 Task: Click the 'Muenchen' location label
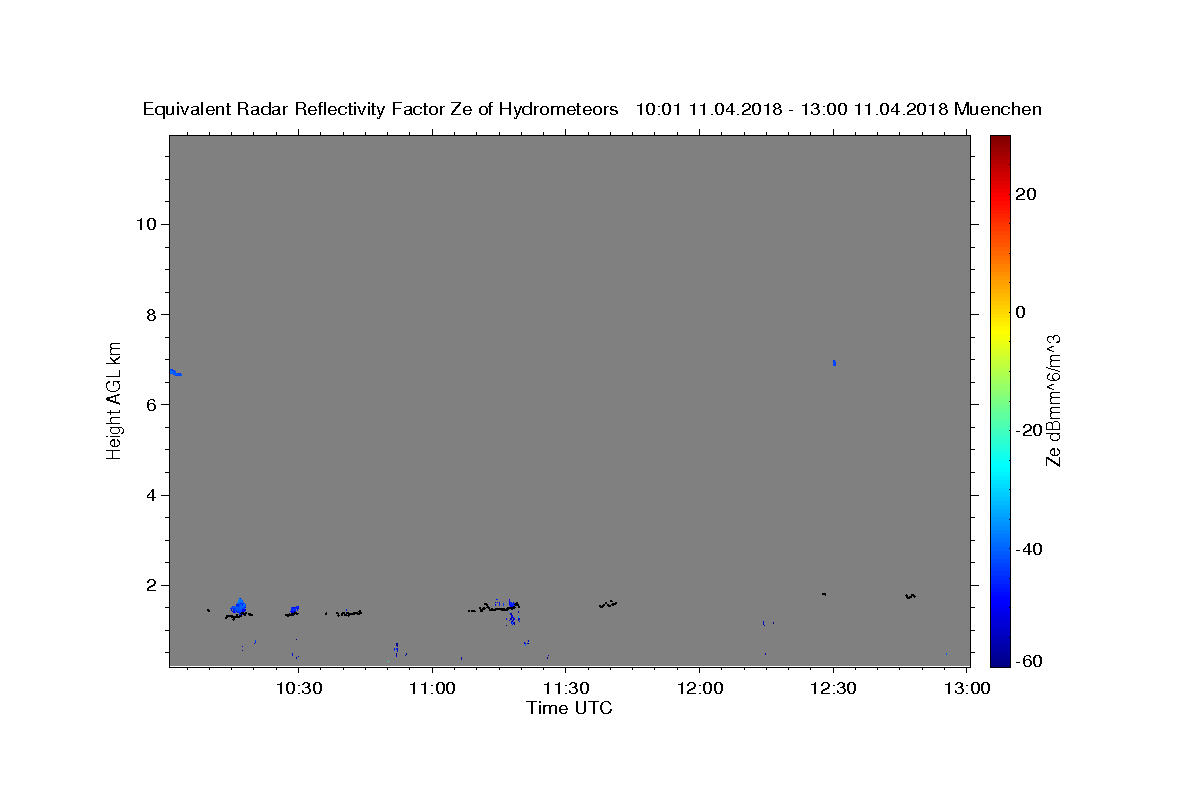998,109
